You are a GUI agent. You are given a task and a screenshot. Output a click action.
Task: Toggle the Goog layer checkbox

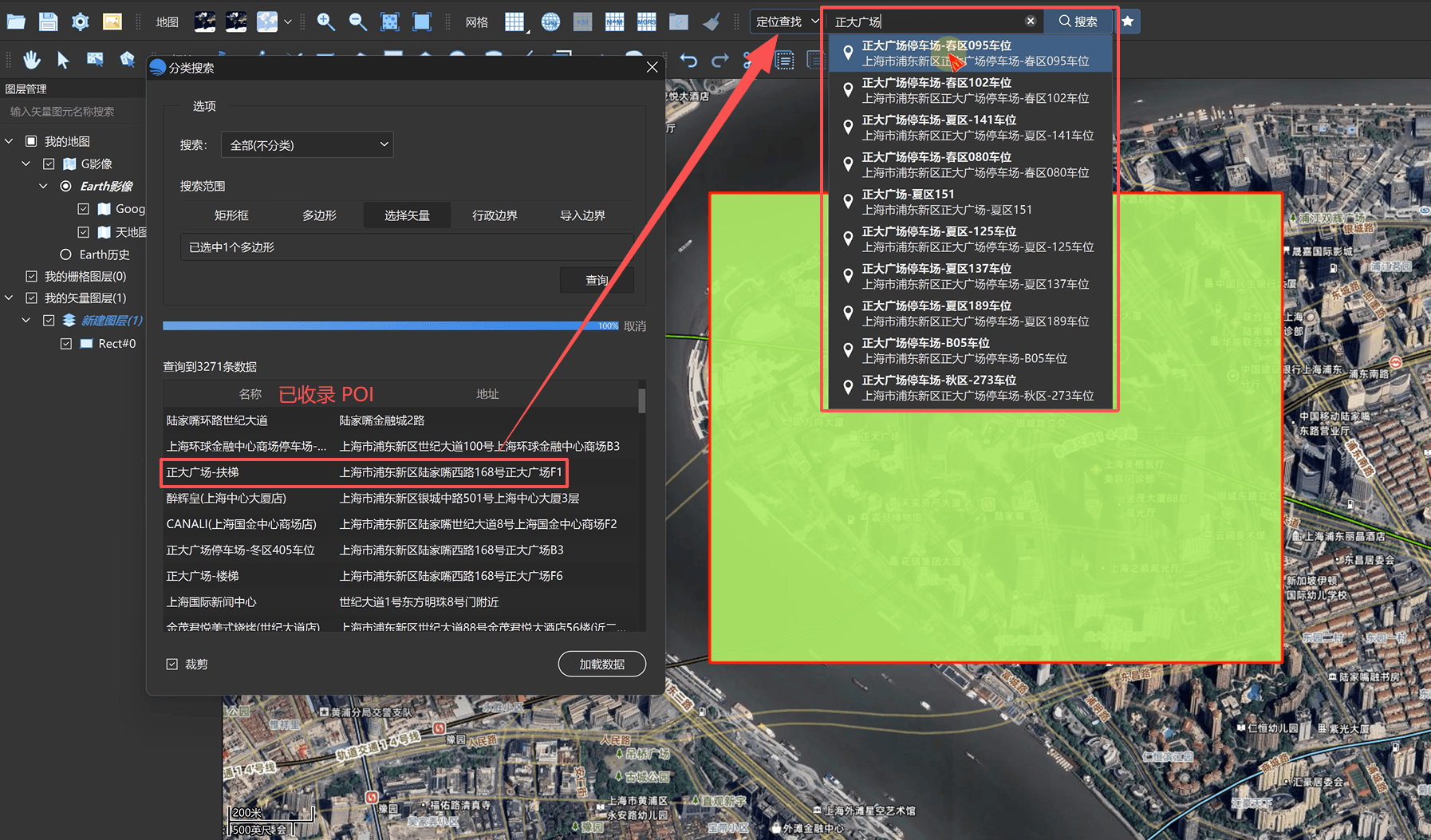(x=83, y=209)
